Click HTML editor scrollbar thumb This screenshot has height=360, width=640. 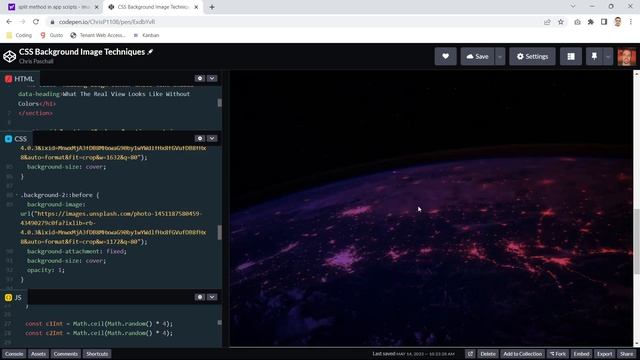click(220, 103)
